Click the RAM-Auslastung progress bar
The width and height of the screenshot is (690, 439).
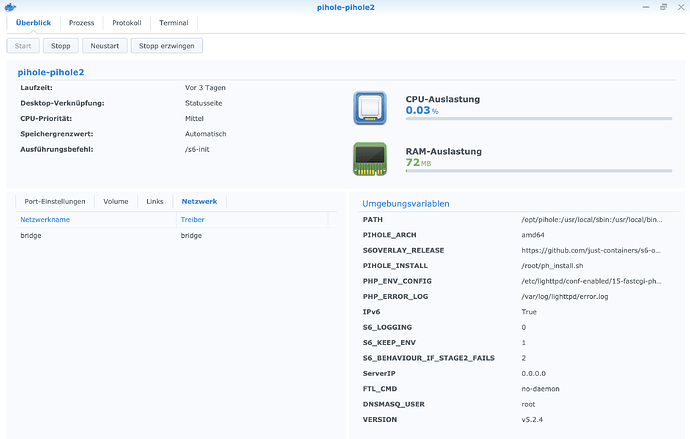[x=539, y=171]
